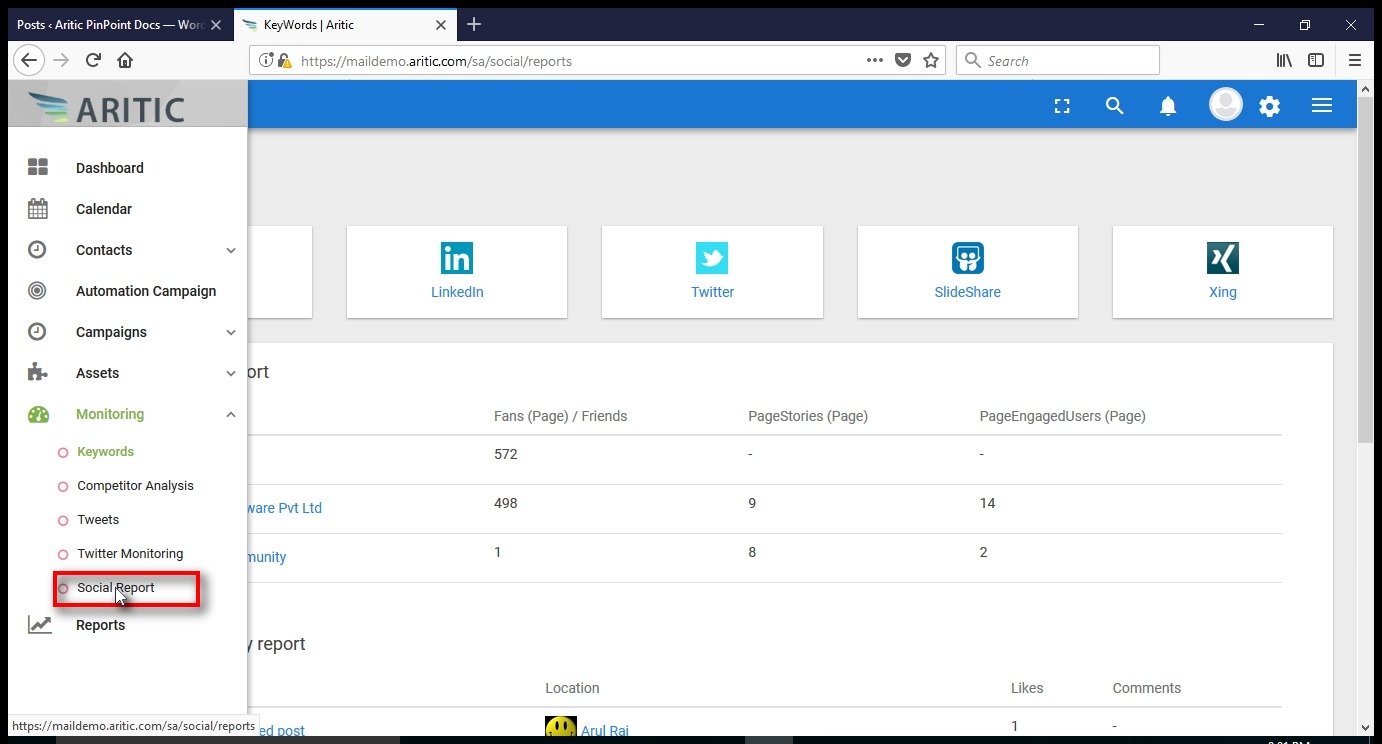The image size is (1382, 744).
Task: Click the header search magnifier icon
Action: pos(1115,106)
